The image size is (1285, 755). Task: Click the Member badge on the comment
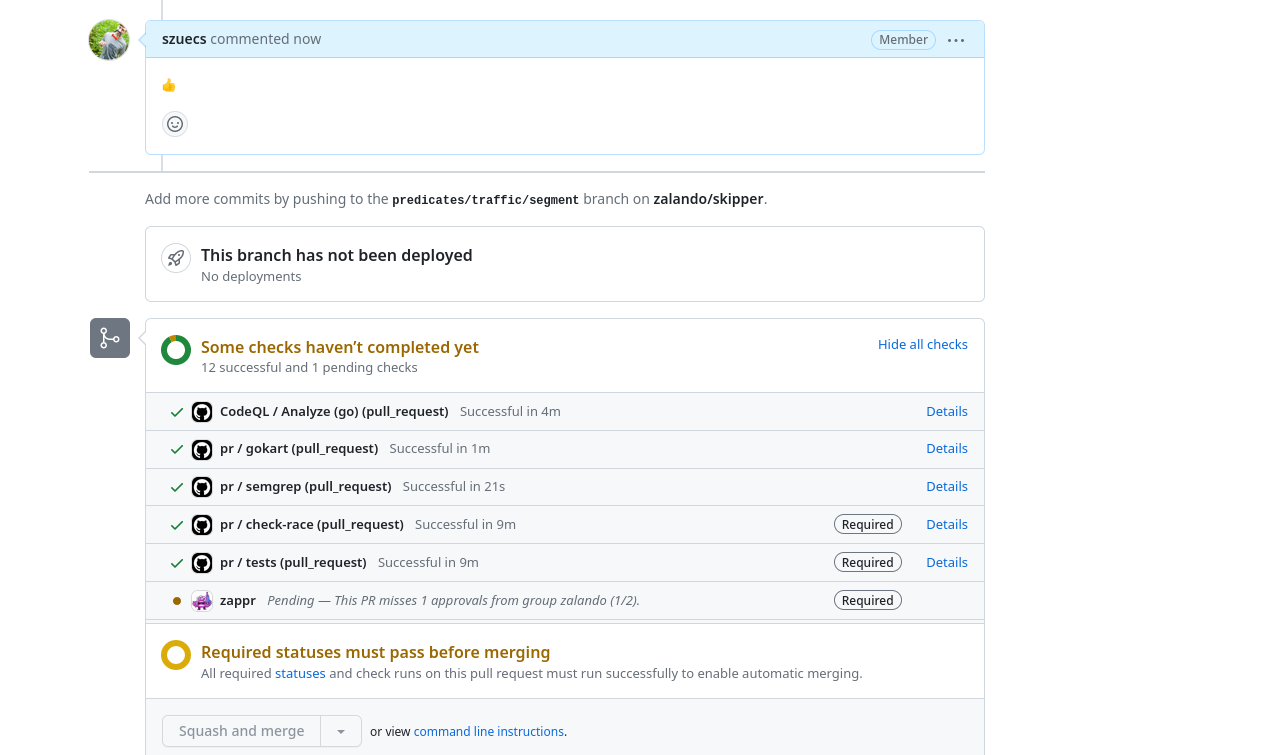coord(902,39)
